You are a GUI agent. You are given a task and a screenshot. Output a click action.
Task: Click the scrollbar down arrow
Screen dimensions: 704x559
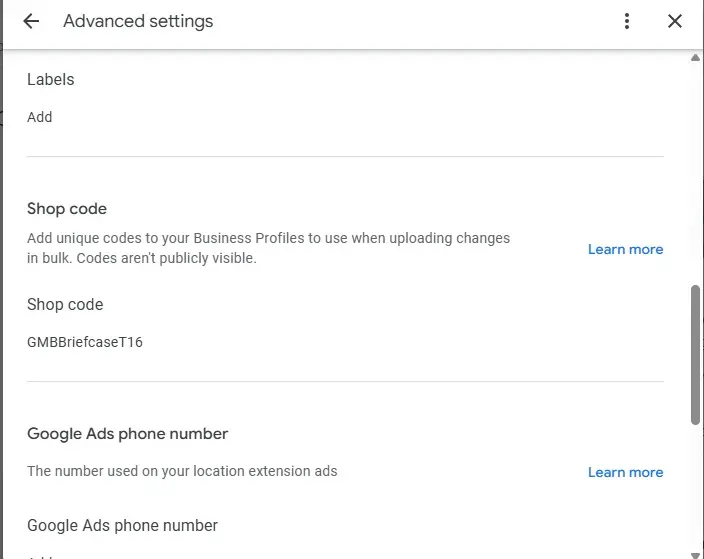click(x=696, y=552)
